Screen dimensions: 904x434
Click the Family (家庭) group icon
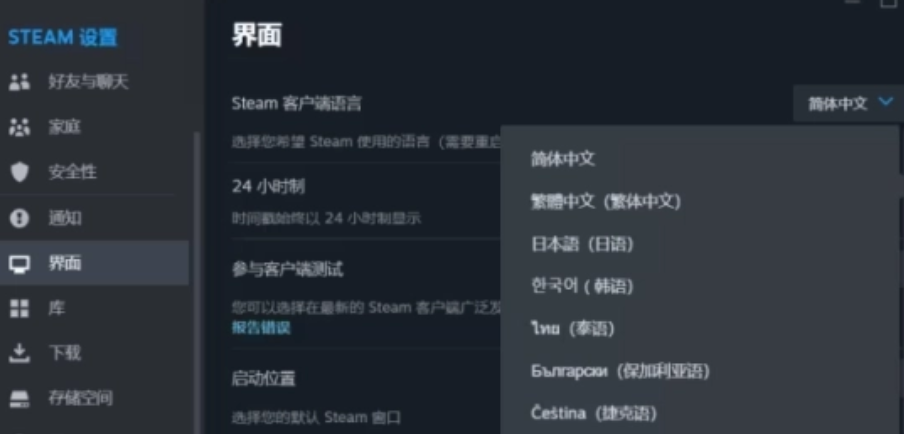tap(20, 127)
